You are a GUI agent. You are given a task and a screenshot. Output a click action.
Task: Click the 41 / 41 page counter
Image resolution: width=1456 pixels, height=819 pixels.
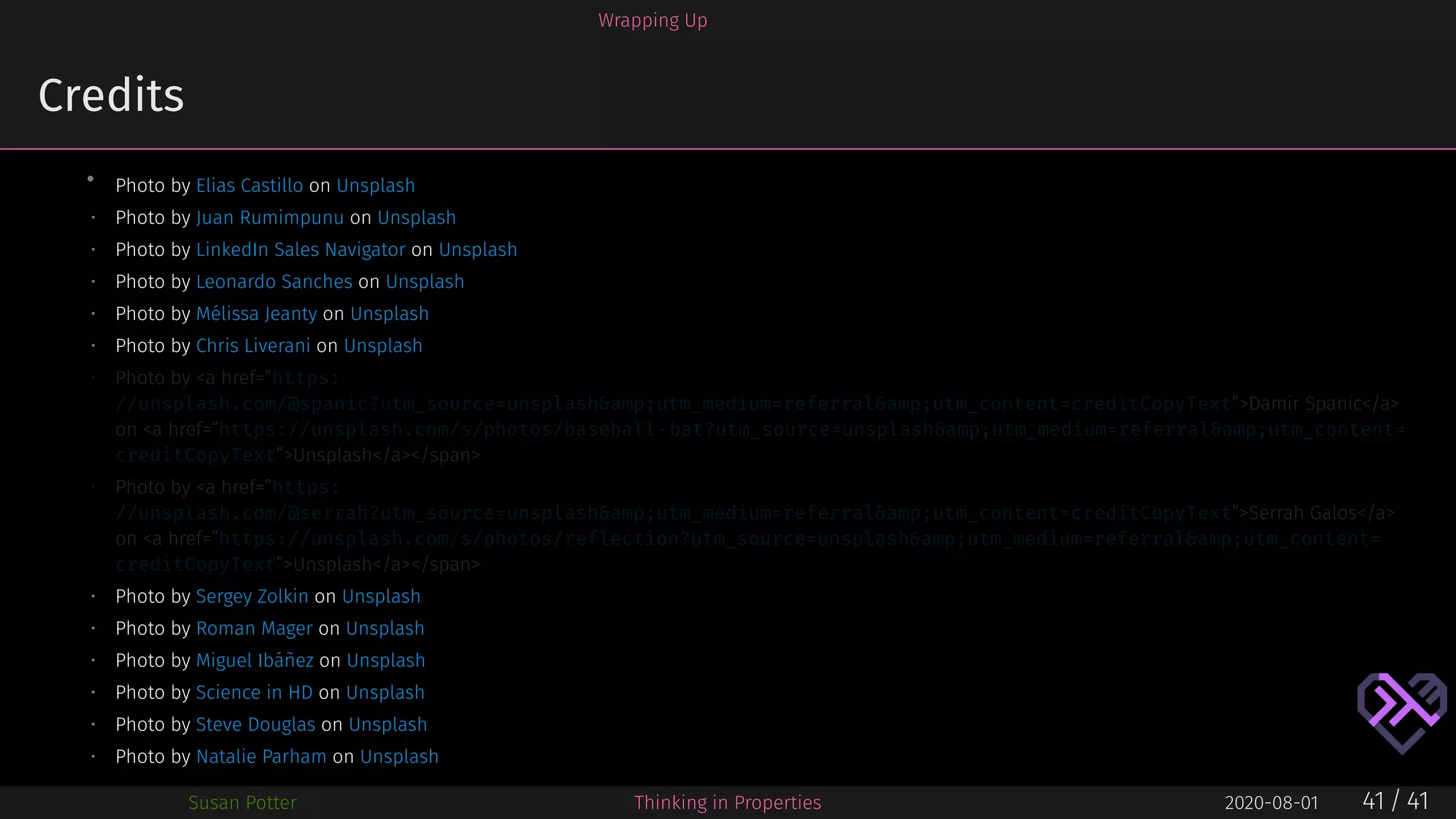point(1395,801)
